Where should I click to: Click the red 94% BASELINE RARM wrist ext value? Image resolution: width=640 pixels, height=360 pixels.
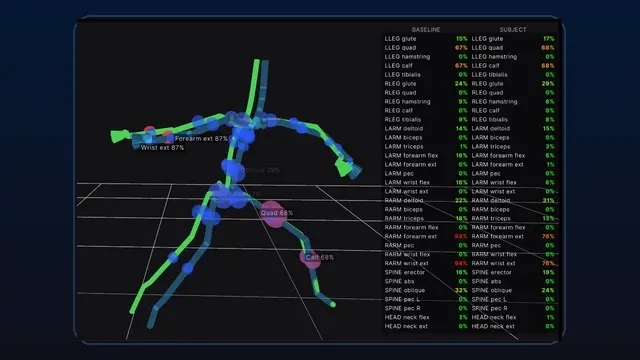click(461, 263)
